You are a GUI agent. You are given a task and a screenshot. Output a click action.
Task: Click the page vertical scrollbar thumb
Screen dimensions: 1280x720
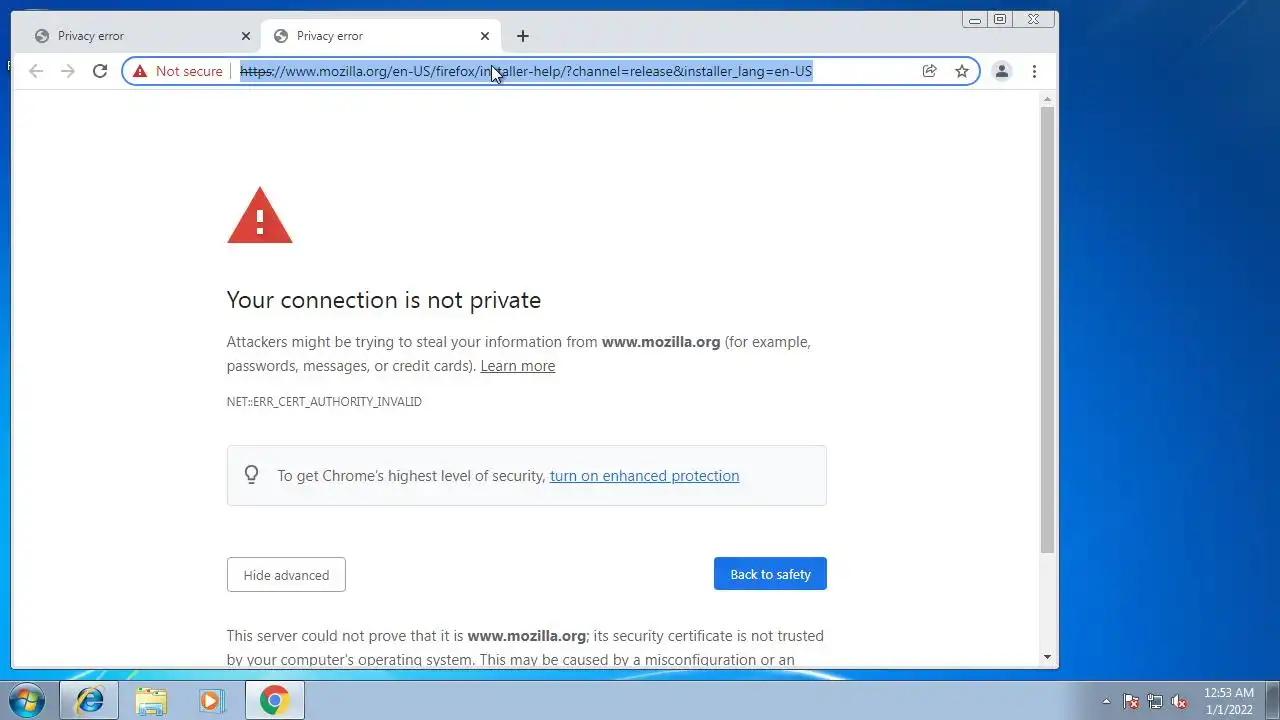point(1047,330)
